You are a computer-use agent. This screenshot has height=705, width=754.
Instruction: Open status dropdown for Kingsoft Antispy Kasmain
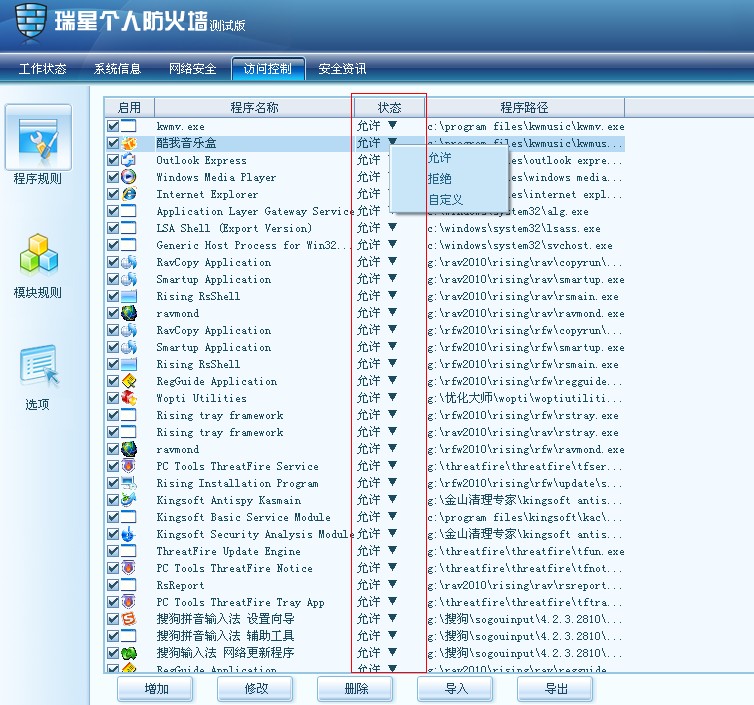pyautogui.click(x=392, y=499)
